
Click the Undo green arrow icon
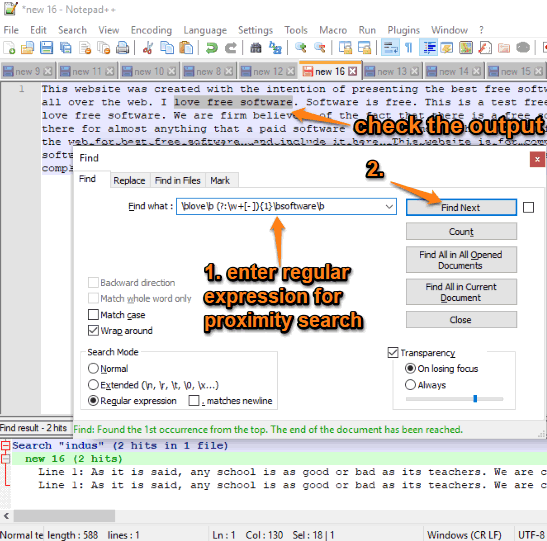click(211, 48)
